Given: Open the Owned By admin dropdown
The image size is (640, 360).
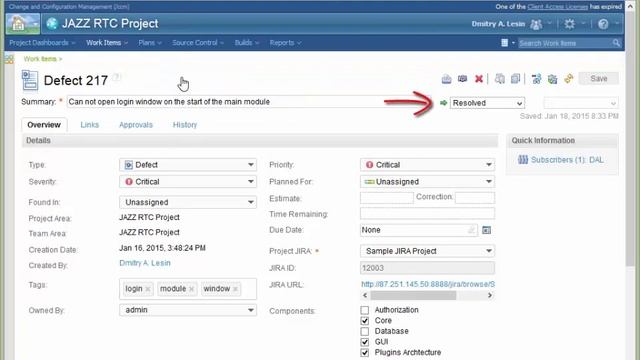Looking at the screenshot, I should tap(188, 310).
